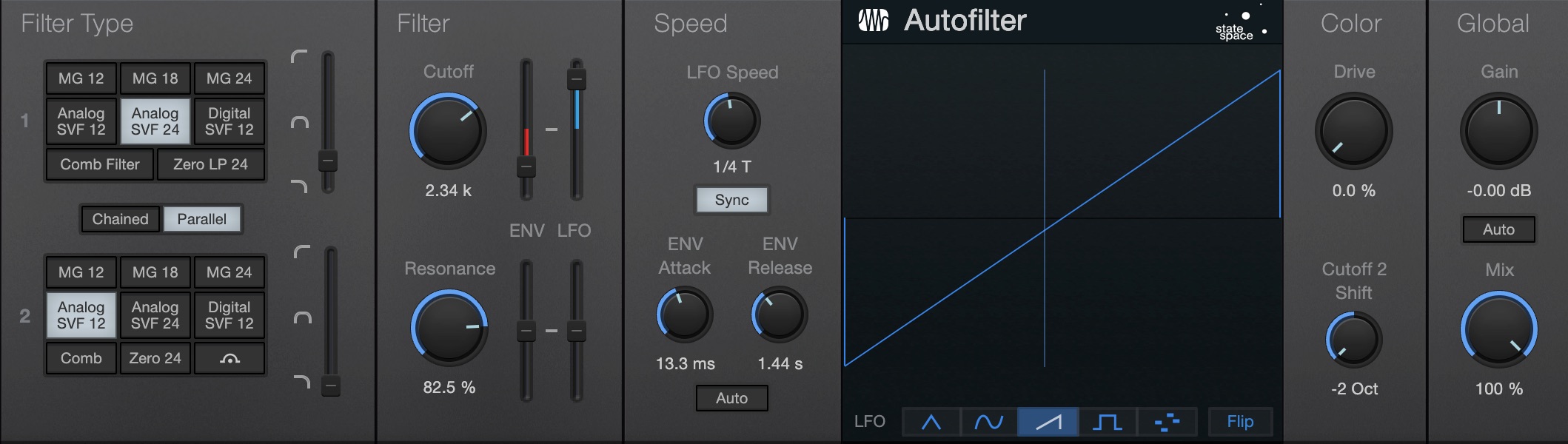Click the band-pass icon in filter 2
This screenshot has width=1568, height=444.
pyautogui.click(x=302, y=317)
